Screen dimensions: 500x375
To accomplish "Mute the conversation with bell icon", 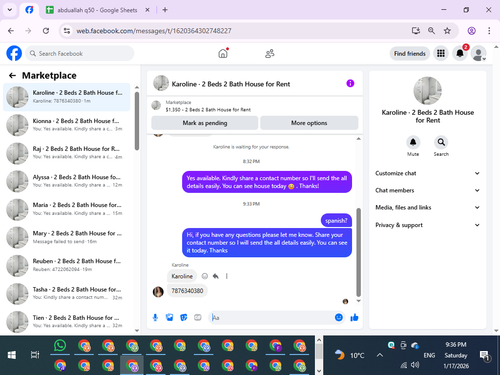I will [413, 142].
